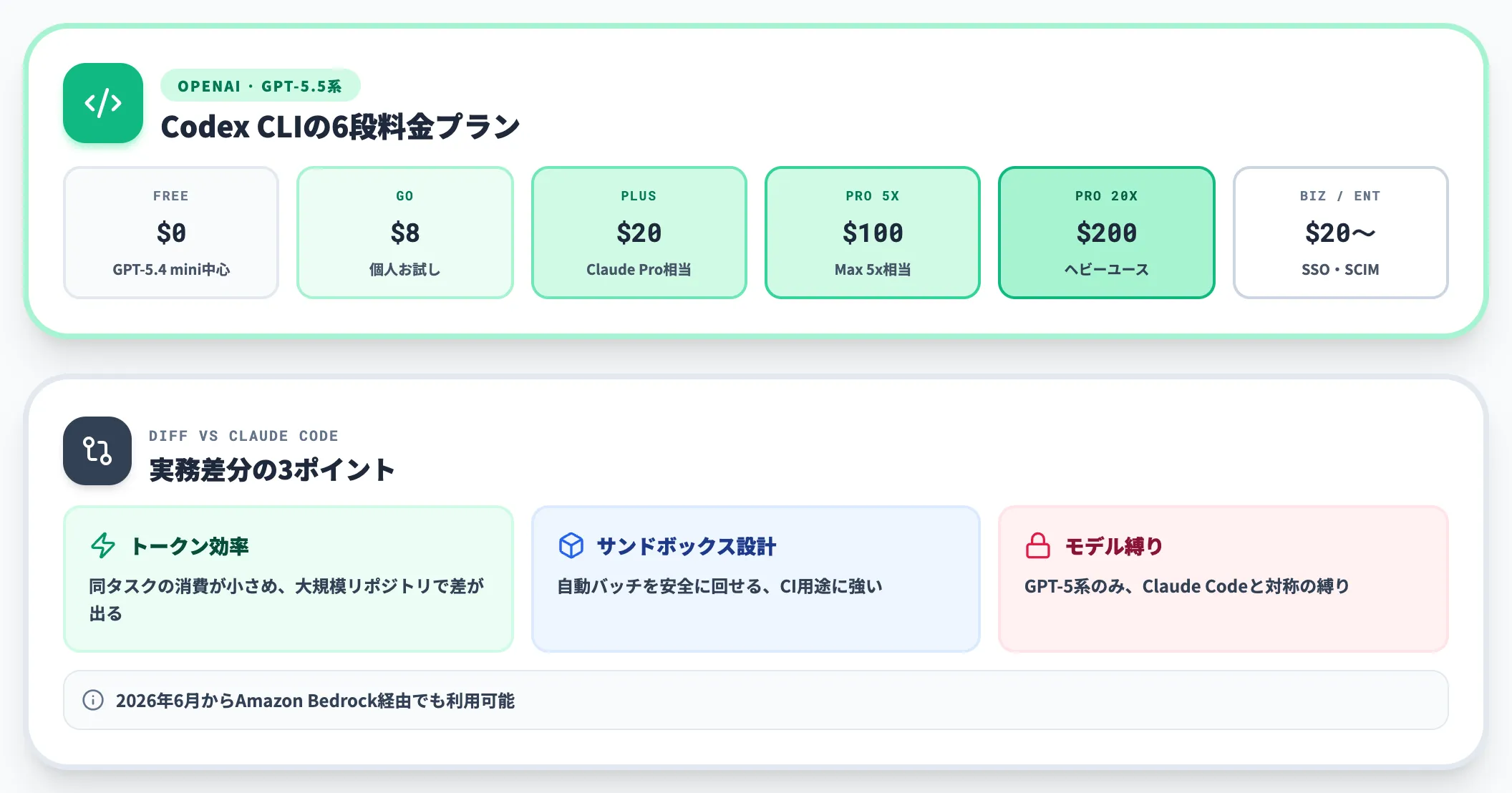Choose the PLUS $20 plan card

tap(639, 233)
